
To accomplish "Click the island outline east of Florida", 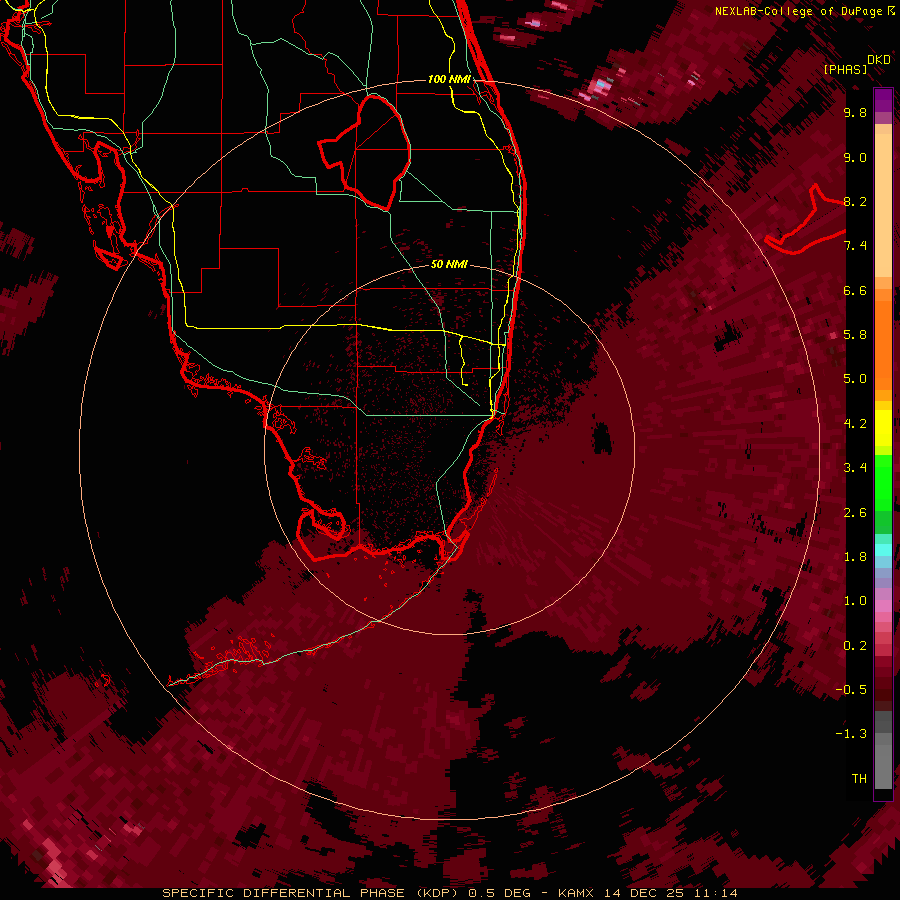I will click(806, 221).
